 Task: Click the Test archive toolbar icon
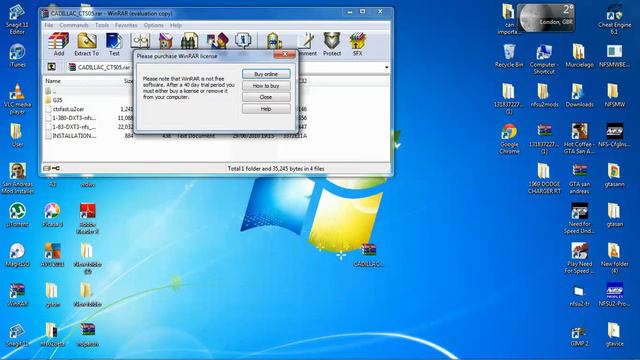point(114,44)
